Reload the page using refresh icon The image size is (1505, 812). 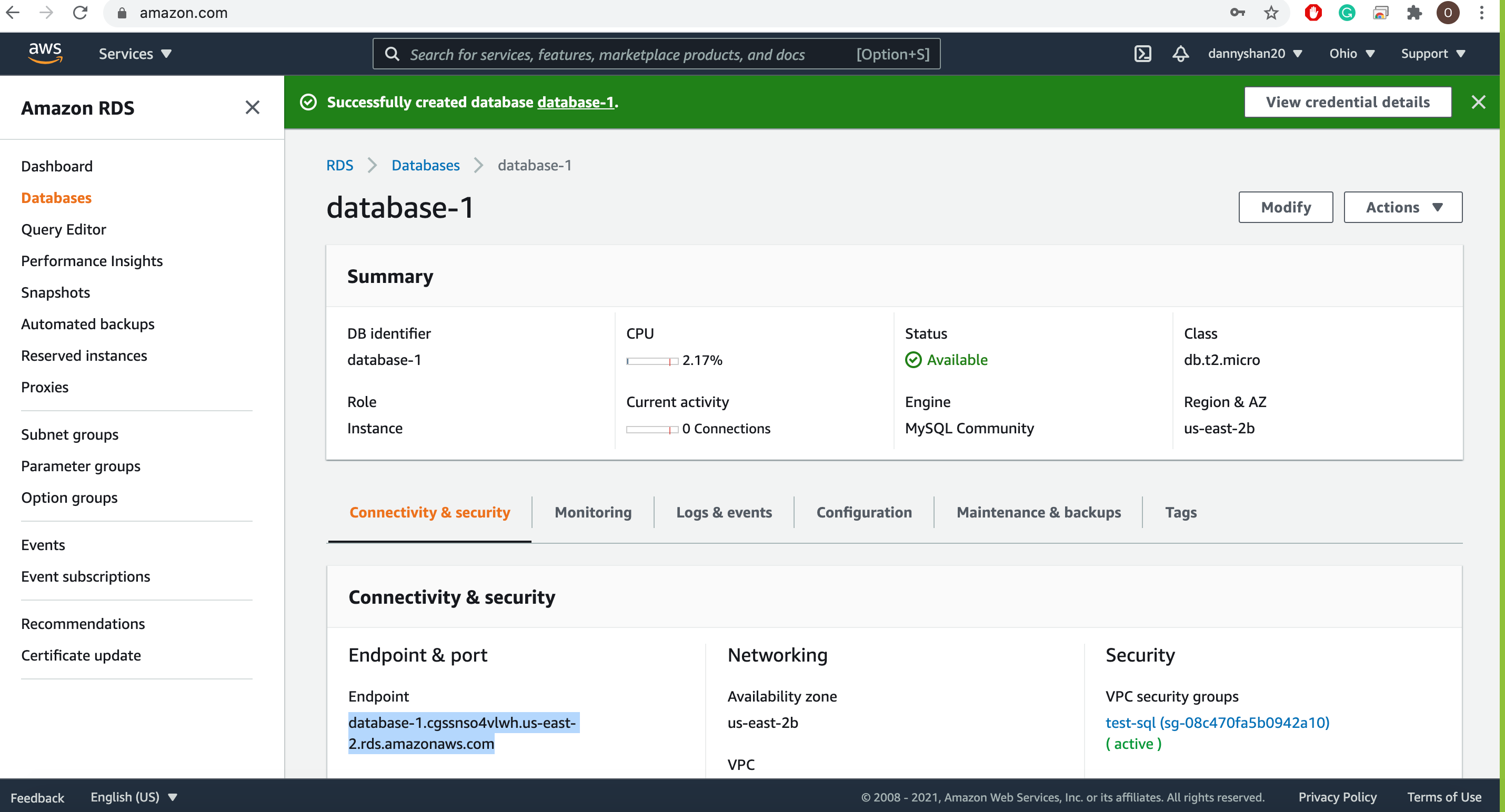[x=80, y=13]
